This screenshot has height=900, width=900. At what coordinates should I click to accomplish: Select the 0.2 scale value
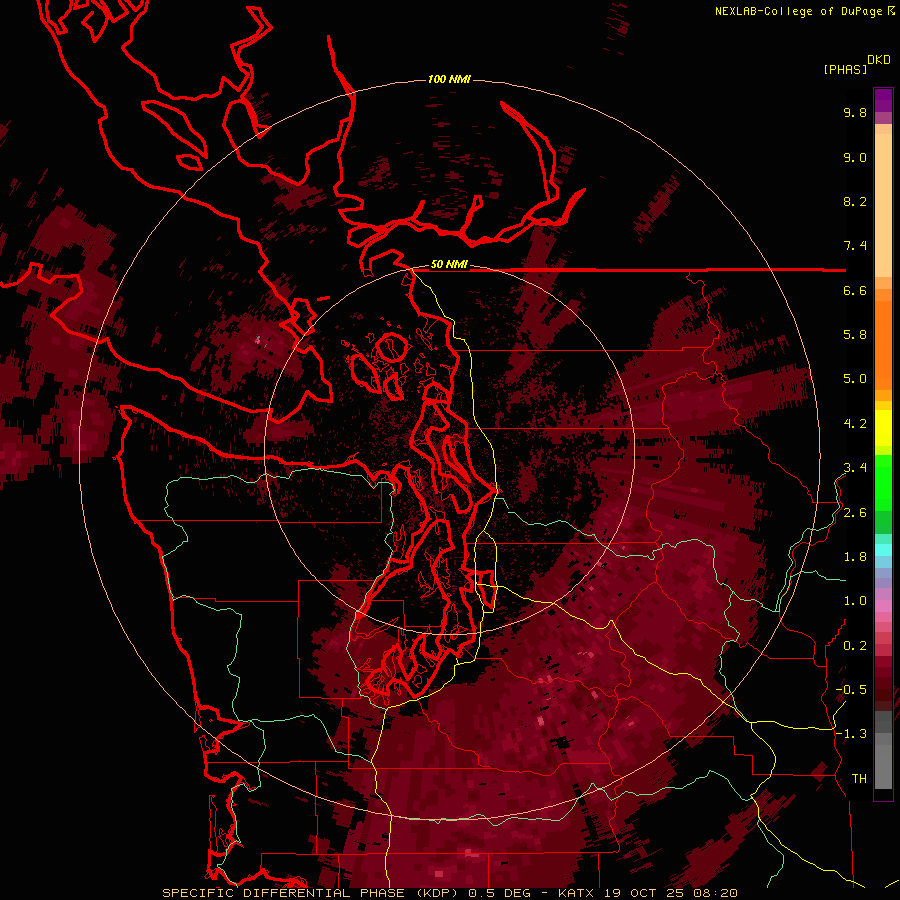[855, 646]
